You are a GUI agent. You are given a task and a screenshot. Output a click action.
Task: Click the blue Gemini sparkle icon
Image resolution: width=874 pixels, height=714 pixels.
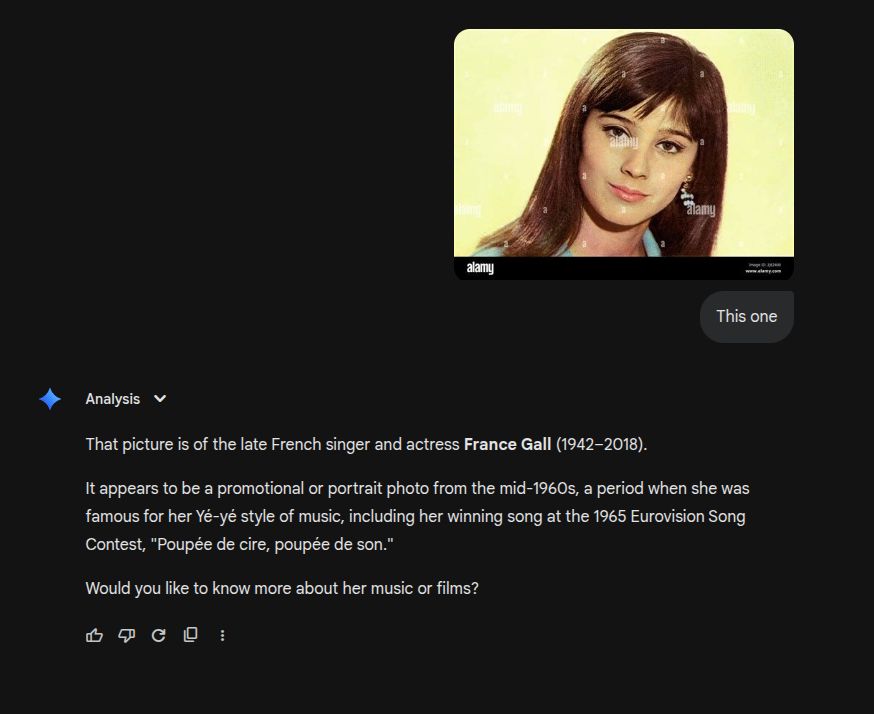tap(50, 399)
